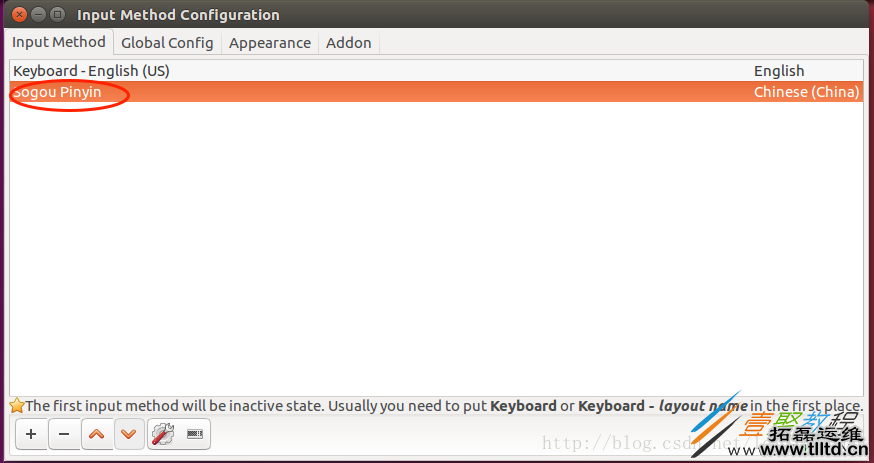Move selected input method down
This screenshot has width=874, height=463.
coord(128,434)
